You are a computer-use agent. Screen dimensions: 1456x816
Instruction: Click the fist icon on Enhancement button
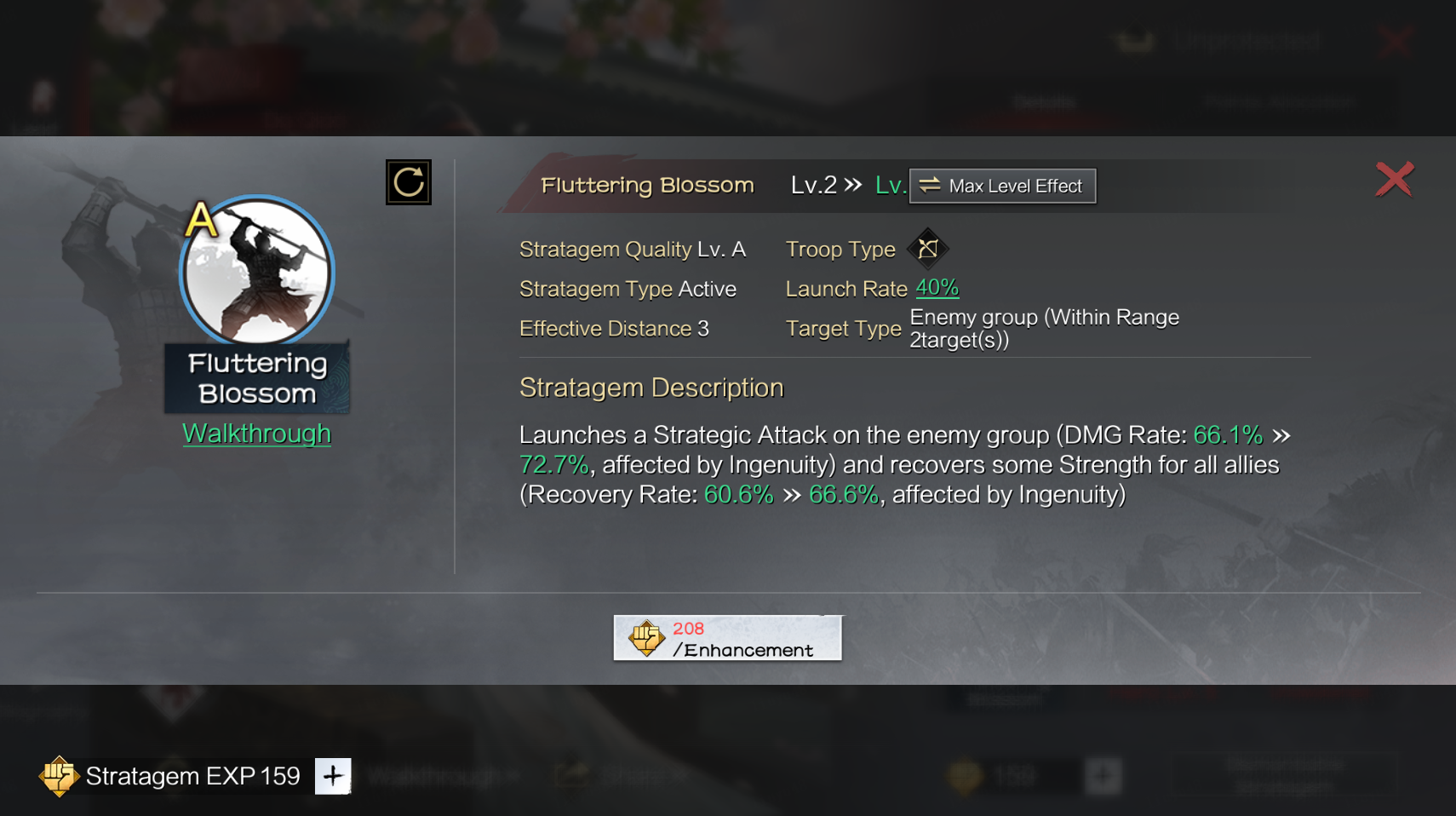point(646,638)
